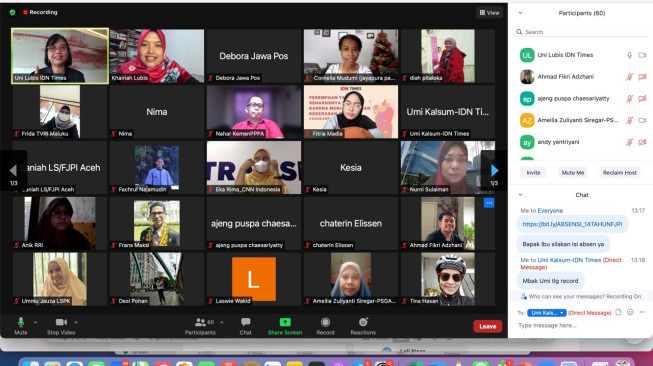
Task: Open the Umi Kals... recipient dropdown
Action: point(546,313)
